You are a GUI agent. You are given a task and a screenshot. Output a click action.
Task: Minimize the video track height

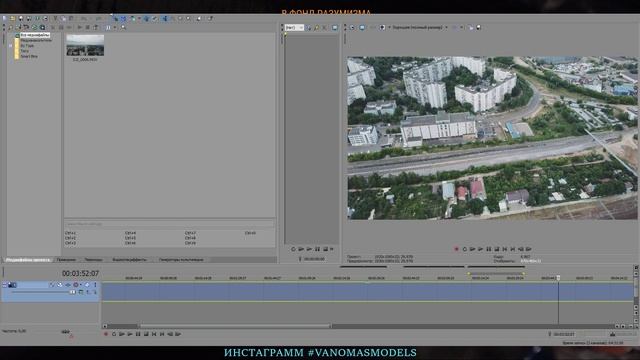[x=4, y=284]
